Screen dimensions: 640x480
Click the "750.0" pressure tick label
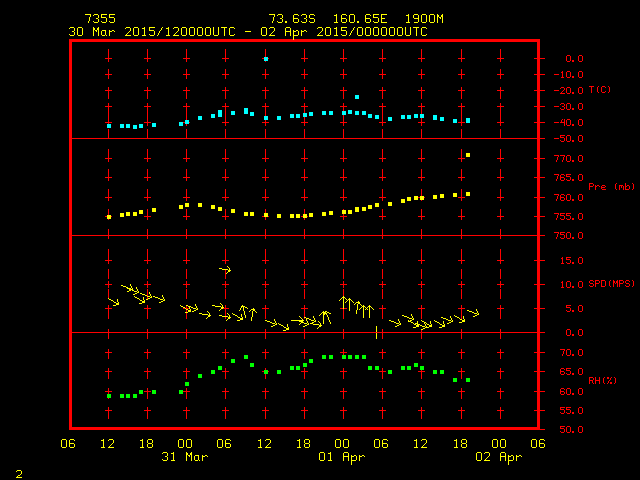coord(569,236)
